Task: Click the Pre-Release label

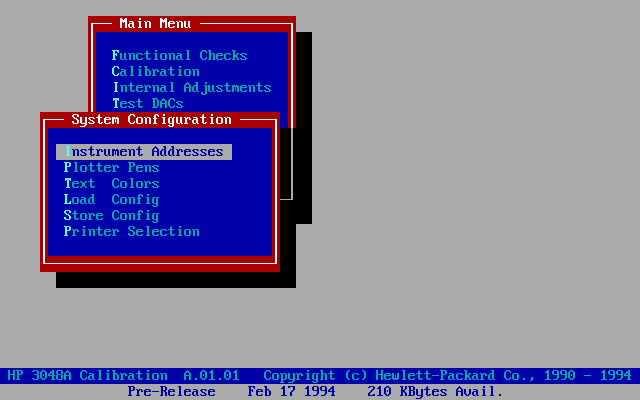Action: (x=171, y=391)
